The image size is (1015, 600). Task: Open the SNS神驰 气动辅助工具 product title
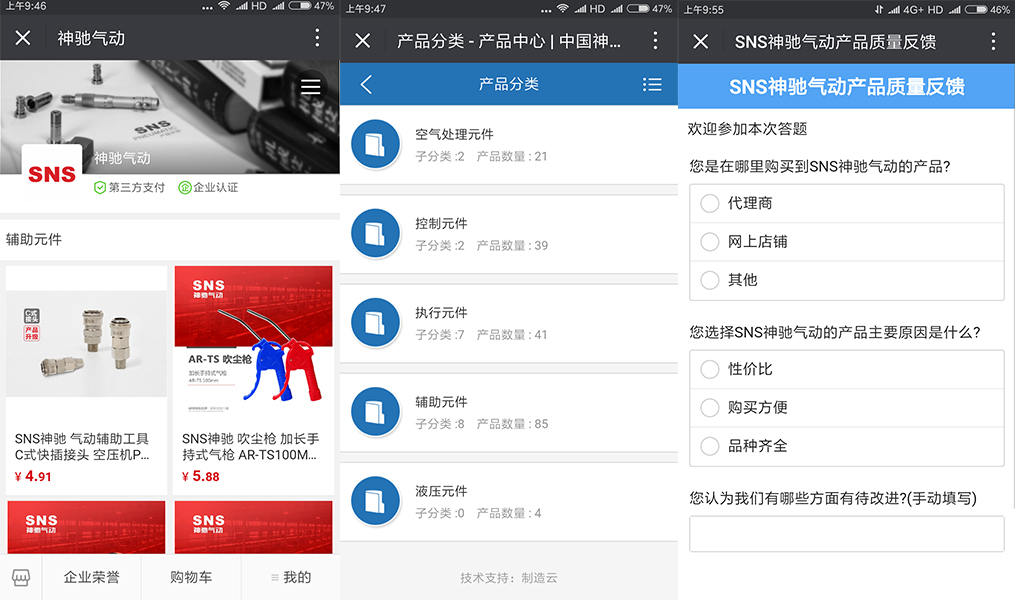tap(82, 447)
